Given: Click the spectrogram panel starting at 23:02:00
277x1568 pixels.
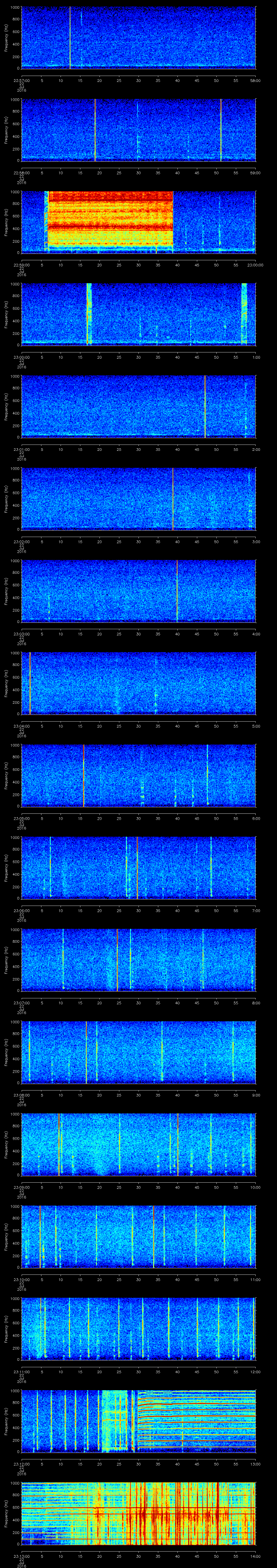Looking at the screenshot, I should (139, 499).
